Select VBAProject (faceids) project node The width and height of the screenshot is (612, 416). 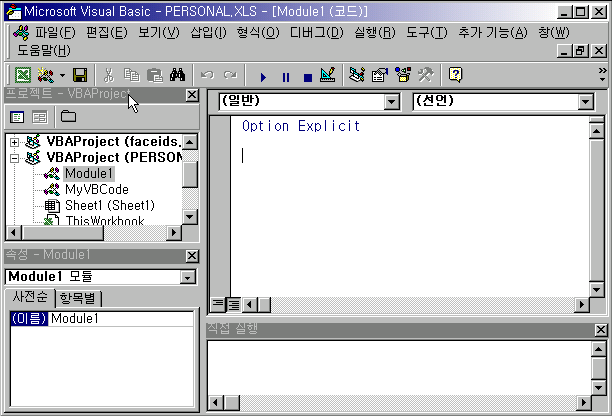tap(114, 141)
